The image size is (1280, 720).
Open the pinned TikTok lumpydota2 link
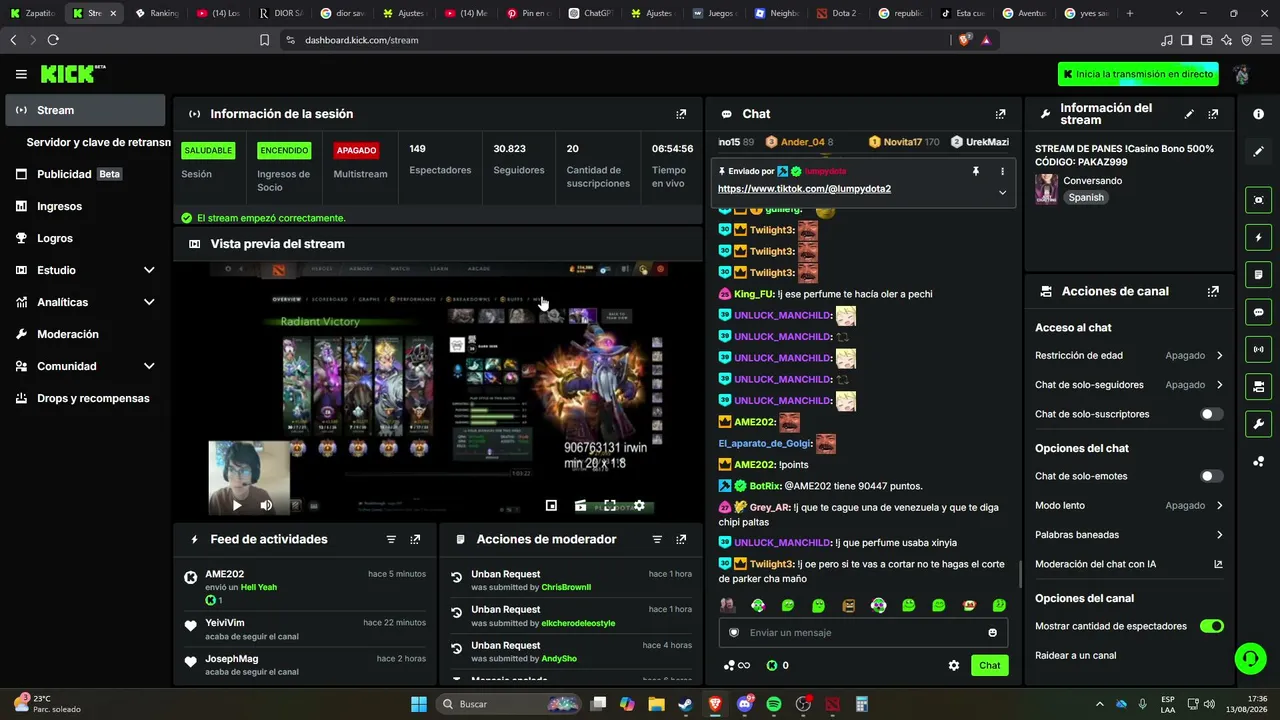pos(804,189)
